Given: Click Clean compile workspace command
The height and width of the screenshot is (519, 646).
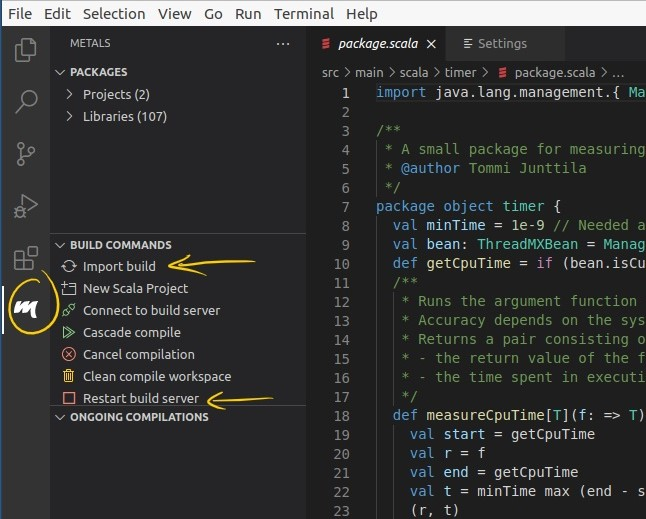Looking at the screenshot, I should (156, 376).
